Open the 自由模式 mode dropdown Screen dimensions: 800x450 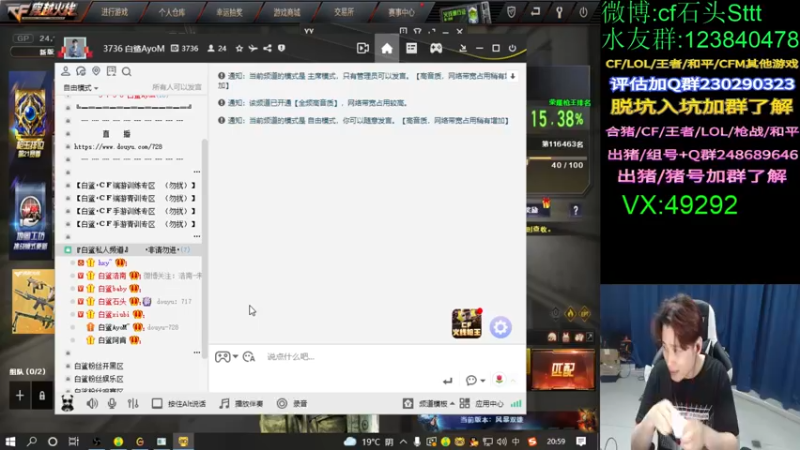click(x=81, y=88)
